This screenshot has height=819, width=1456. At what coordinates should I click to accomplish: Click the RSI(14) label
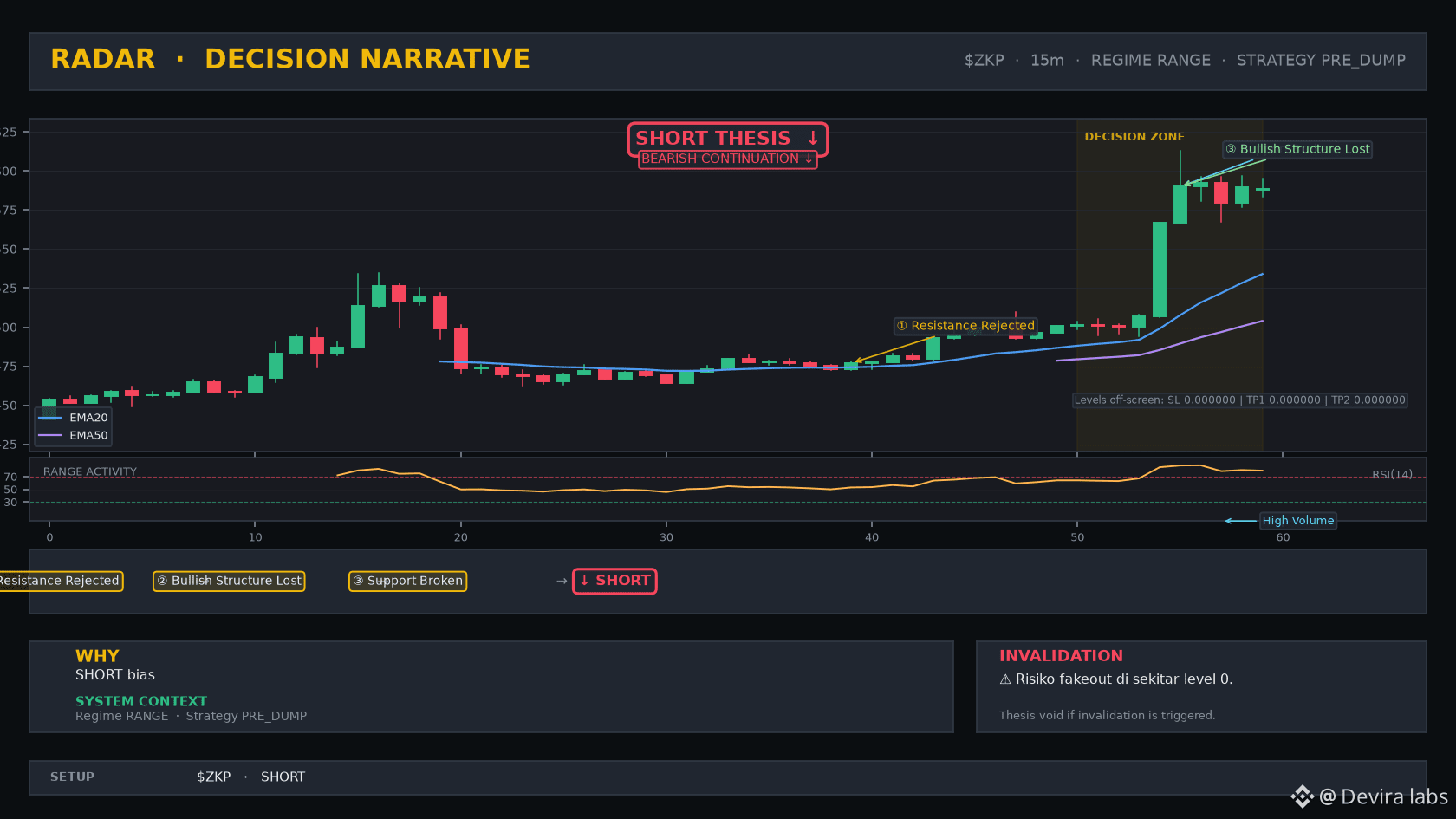[1392, 475]
